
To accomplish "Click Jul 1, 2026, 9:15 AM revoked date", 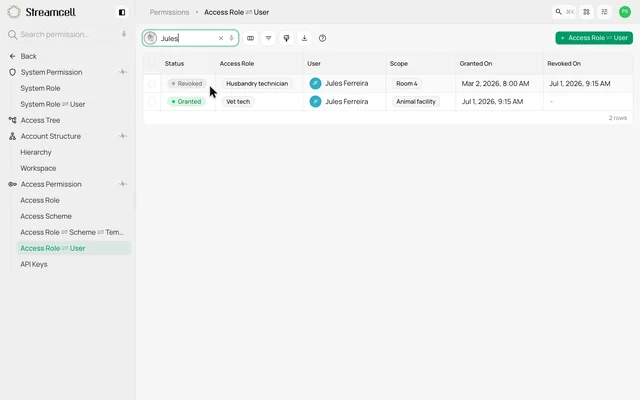I will (x=580, y=83).
